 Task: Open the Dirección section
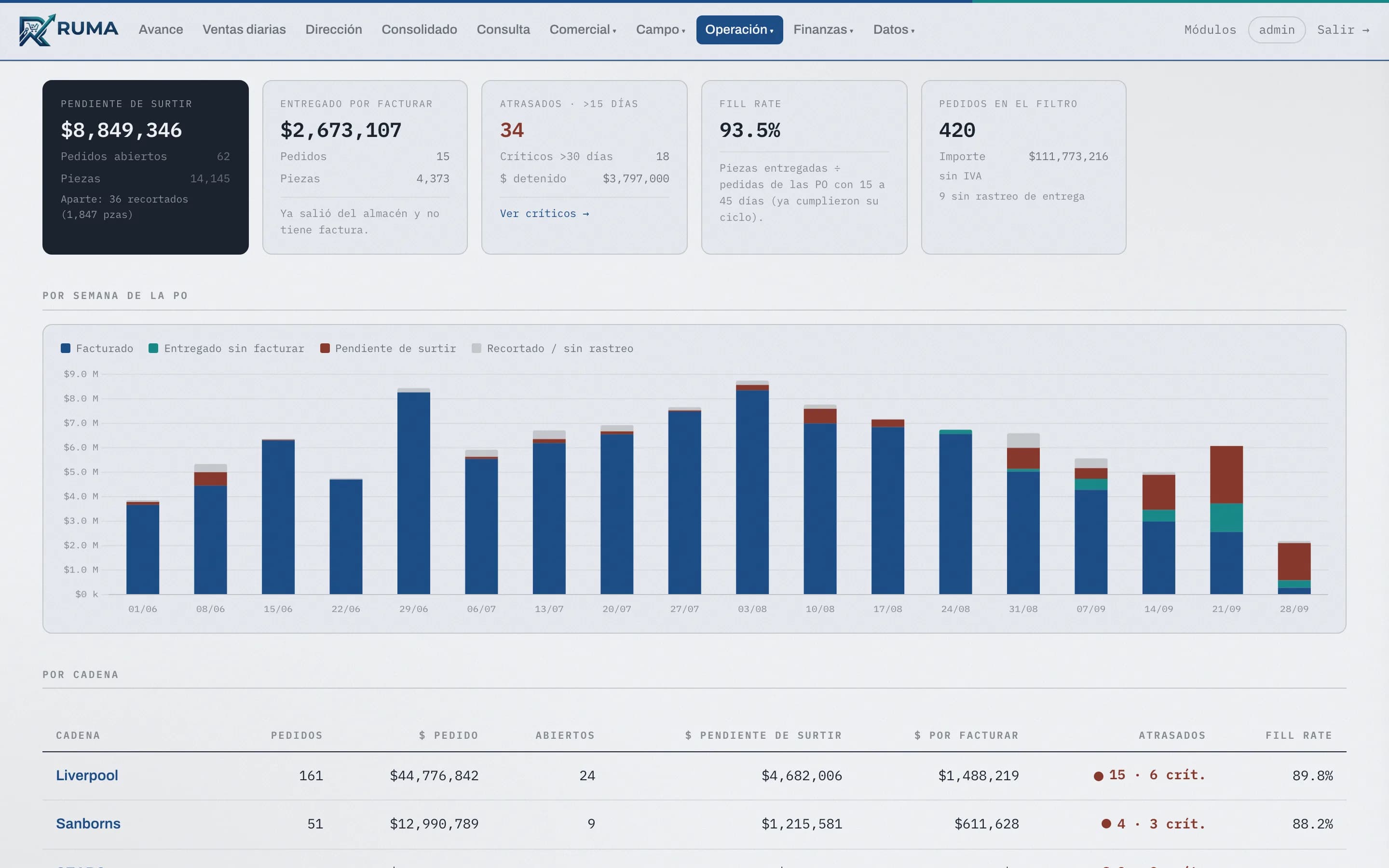pos(333,29)
